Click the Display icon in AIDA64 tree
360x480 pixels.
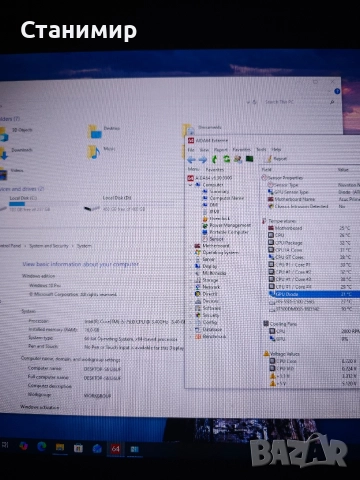(198, 266)
